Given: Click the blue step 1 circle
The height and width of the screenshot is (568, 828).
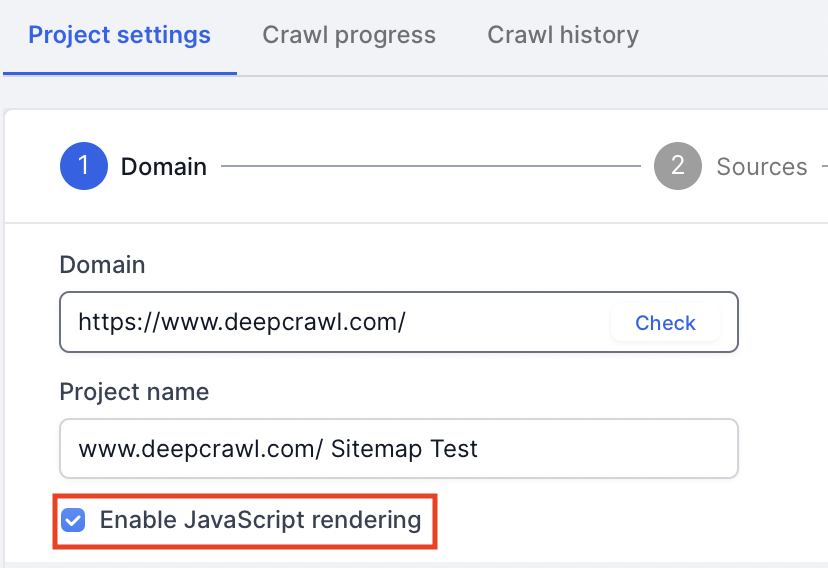Looking at the screenshot, I should click(84, 165).
